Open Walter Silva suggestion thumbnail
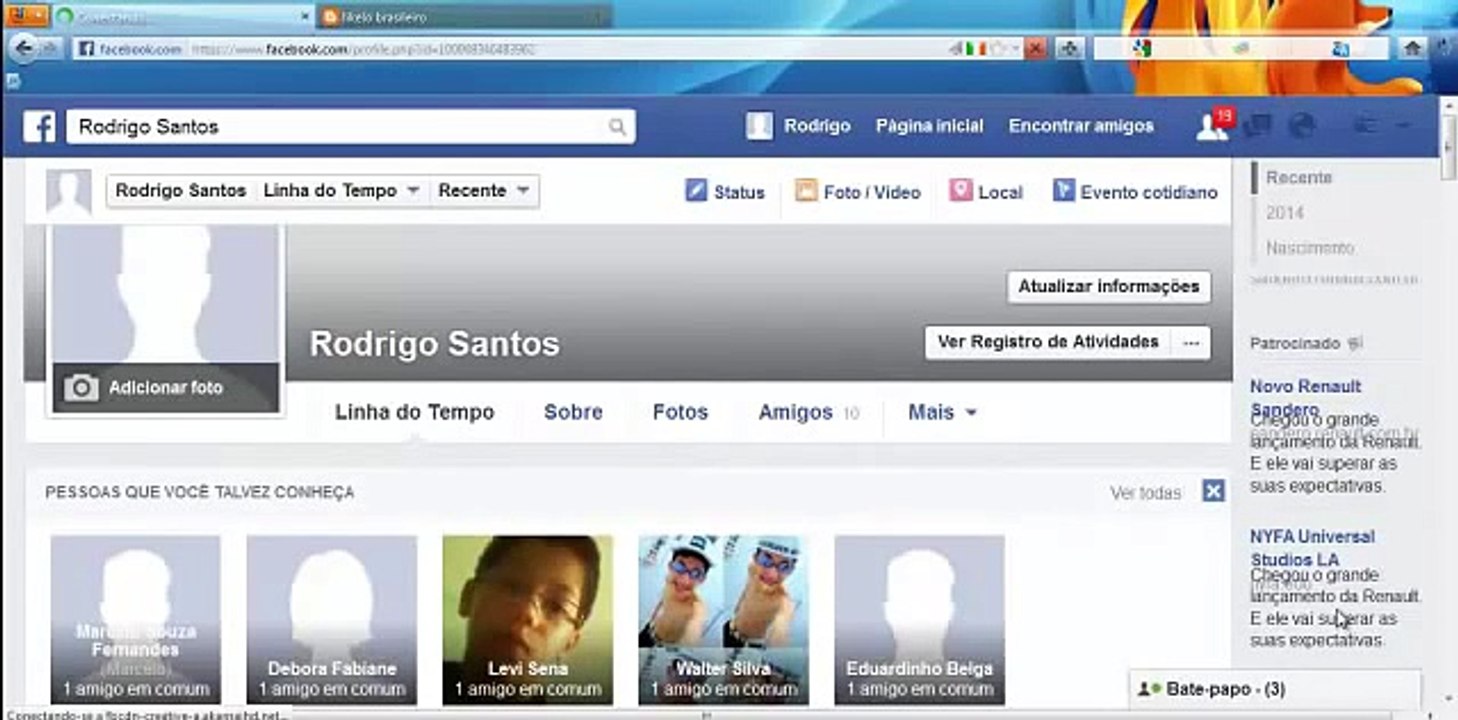Image resolution: width=1458 pixels, height=720 pixels. point(724,620)
